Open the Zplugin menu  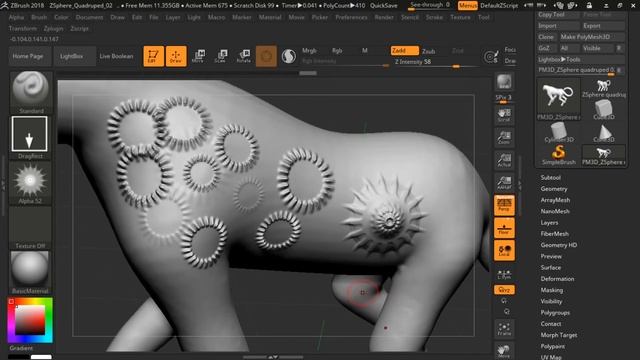point(53,29)
